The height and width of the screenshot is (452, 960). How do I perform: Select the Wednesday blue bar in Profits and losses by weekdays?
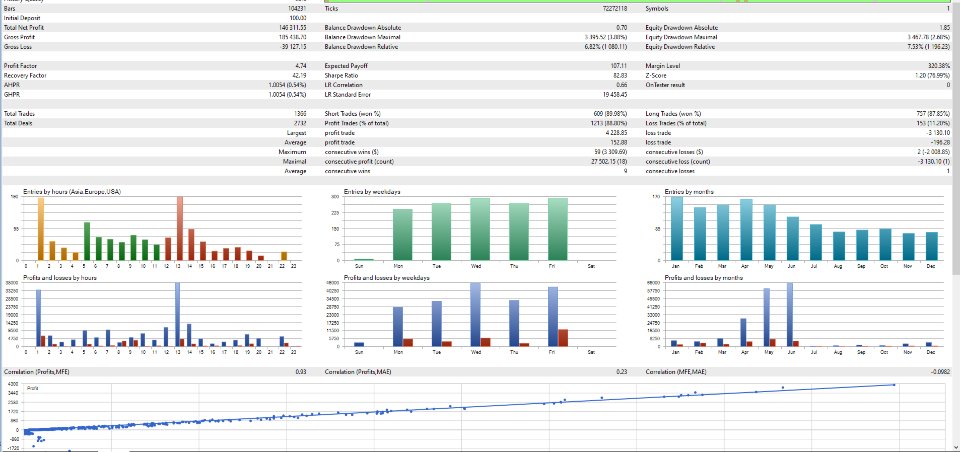click(475, 314)
